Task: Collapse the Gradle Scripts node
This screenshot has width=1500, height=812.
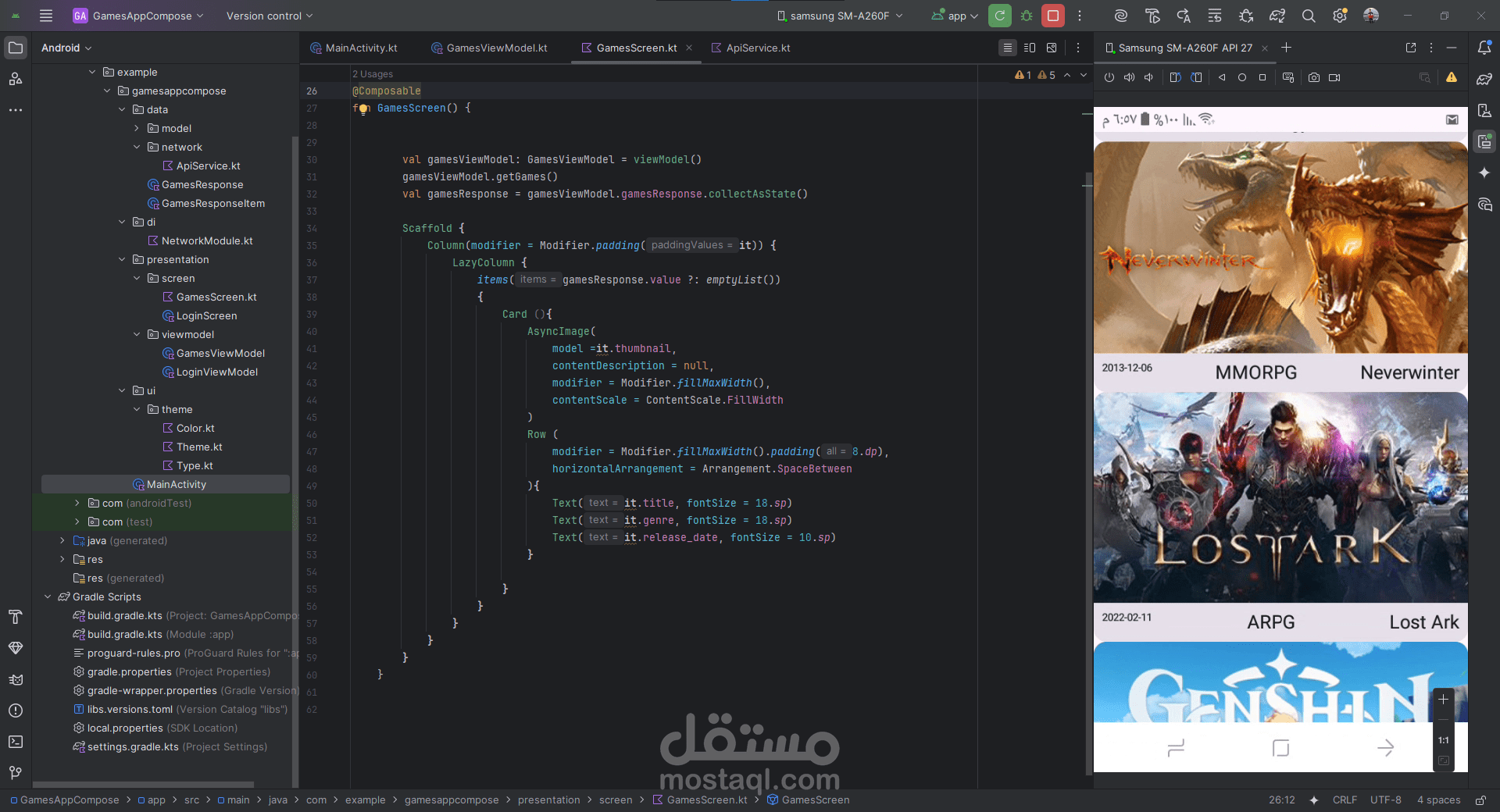Action: (x=48, y=597)
